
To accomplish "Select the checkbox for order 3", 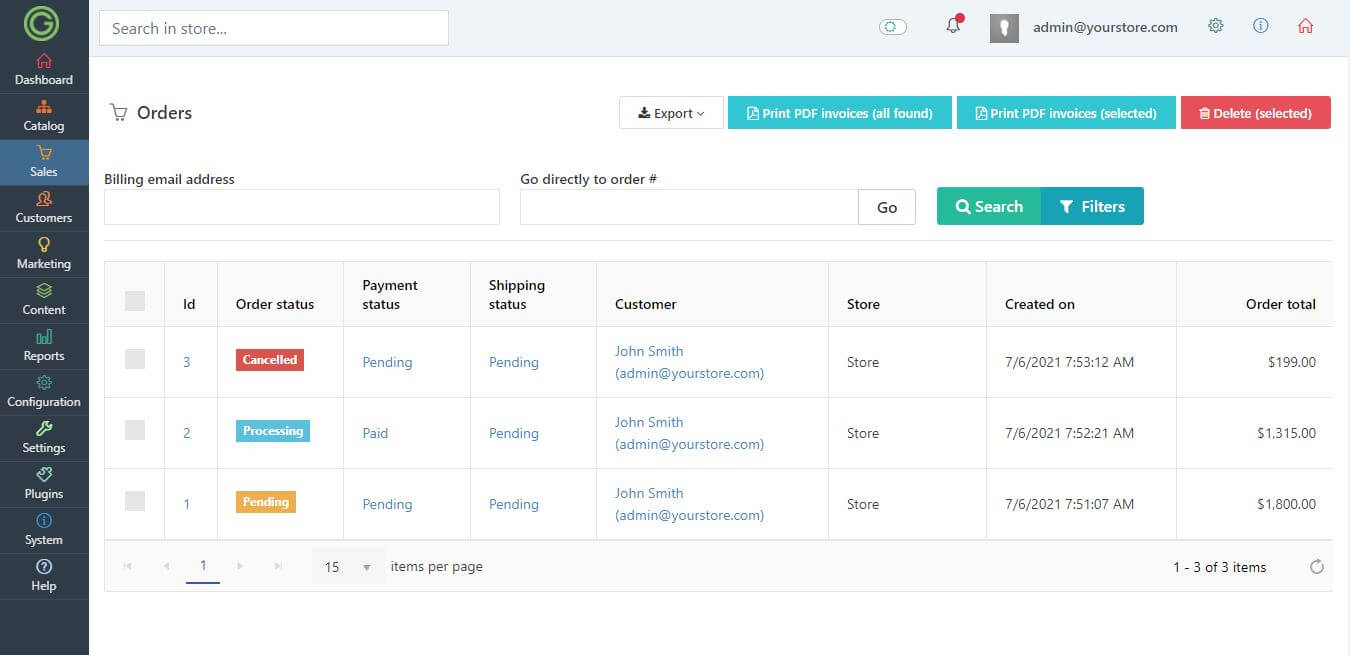I will click(x=135, y=359).
